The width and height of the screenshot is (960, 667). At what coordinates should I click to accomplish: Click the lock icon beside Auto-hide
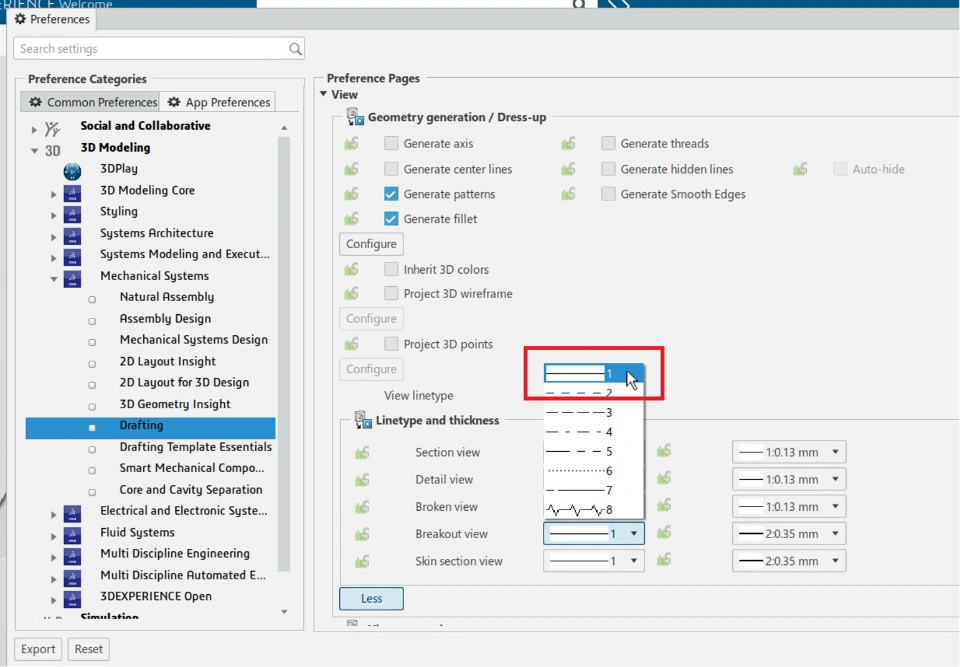coord(800,168)
